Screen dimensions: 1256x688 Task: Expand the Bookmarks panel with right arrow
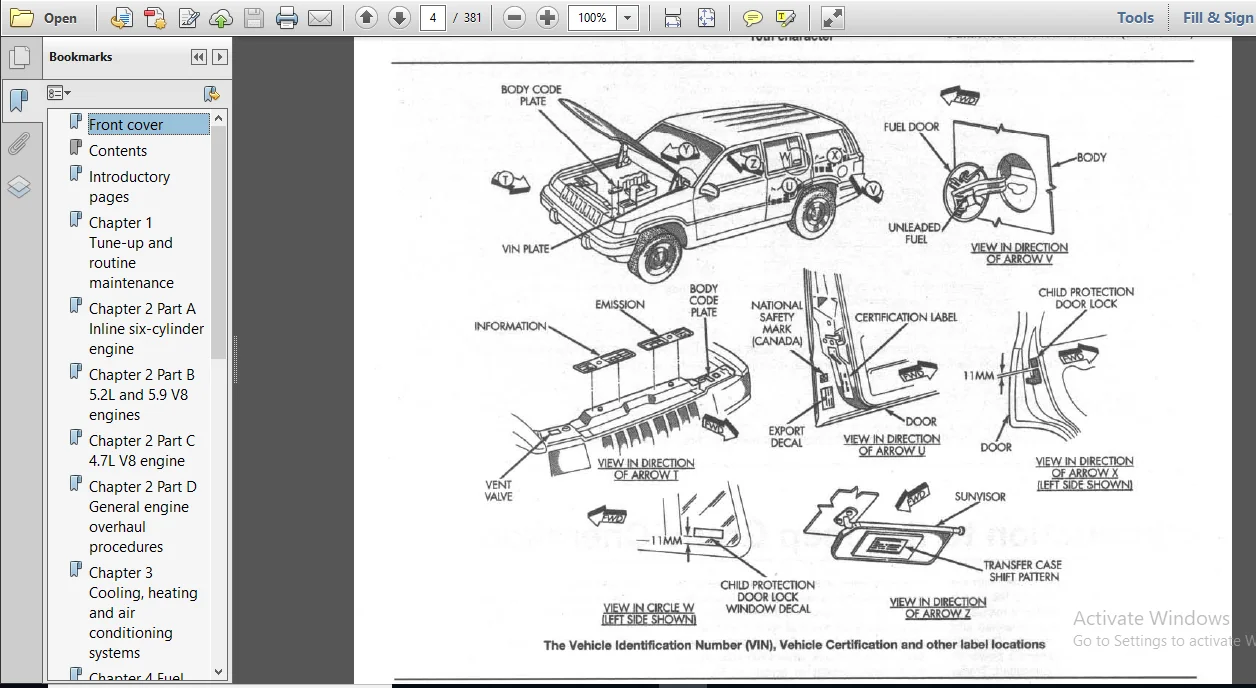(219, 57)
